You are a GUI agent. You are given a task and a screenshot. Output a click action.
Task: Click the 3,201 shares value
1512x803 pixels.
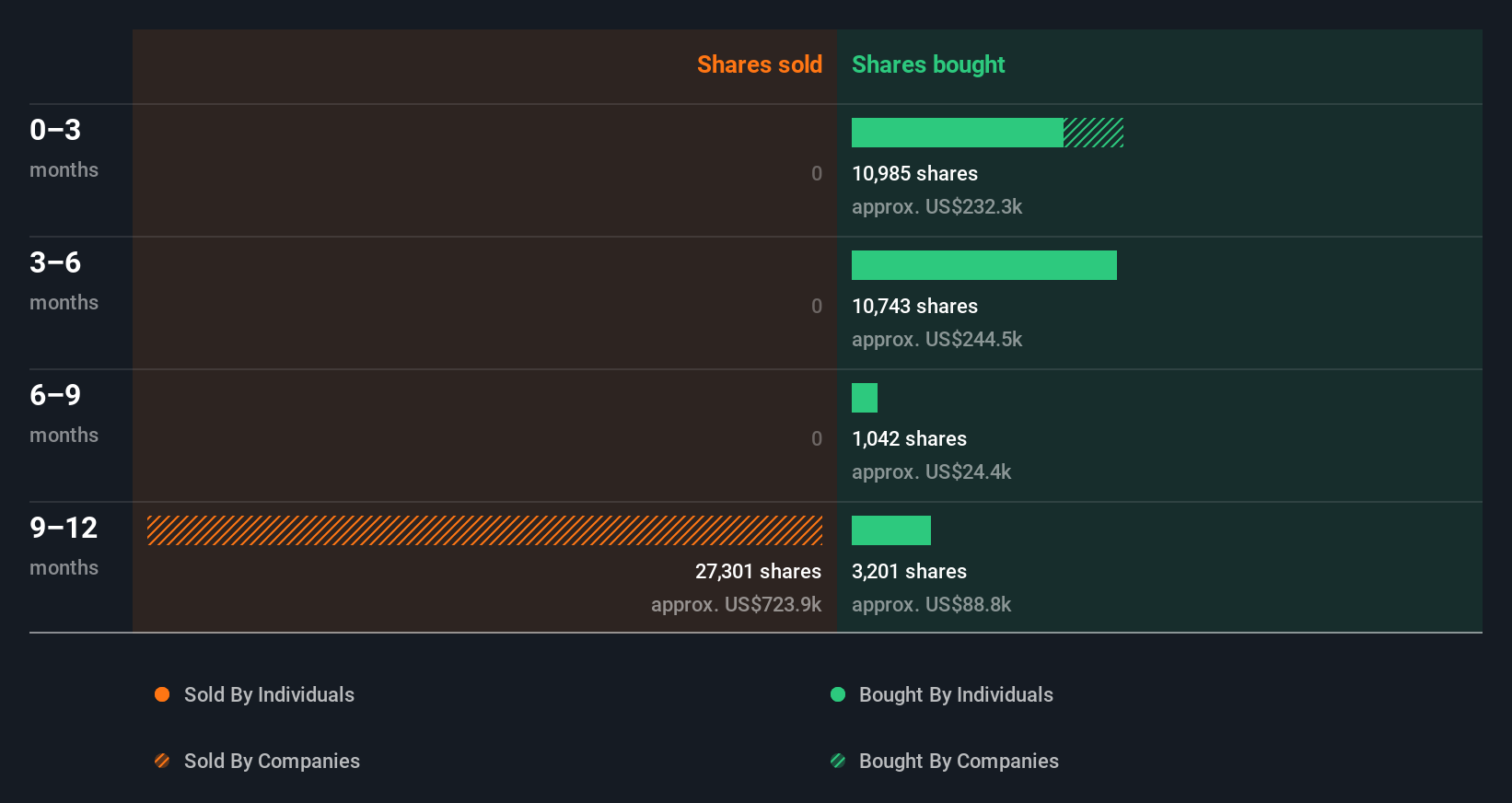pos(909,571)
